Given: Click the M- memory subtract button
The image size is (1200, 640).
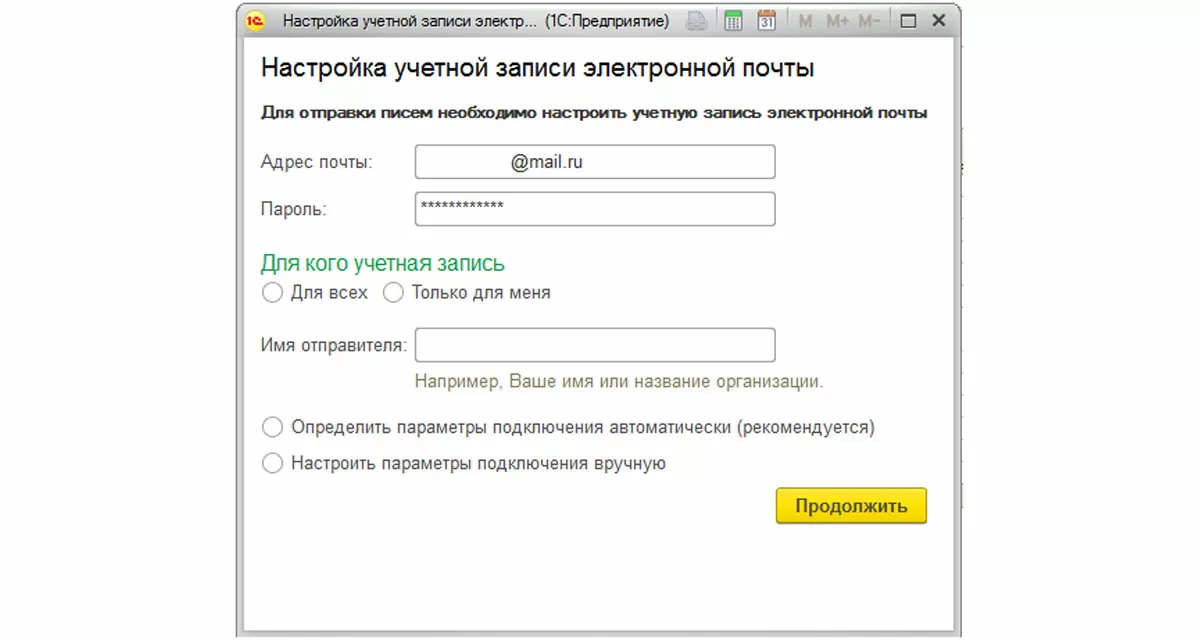Looking at the screenshot, I should 869,21.
